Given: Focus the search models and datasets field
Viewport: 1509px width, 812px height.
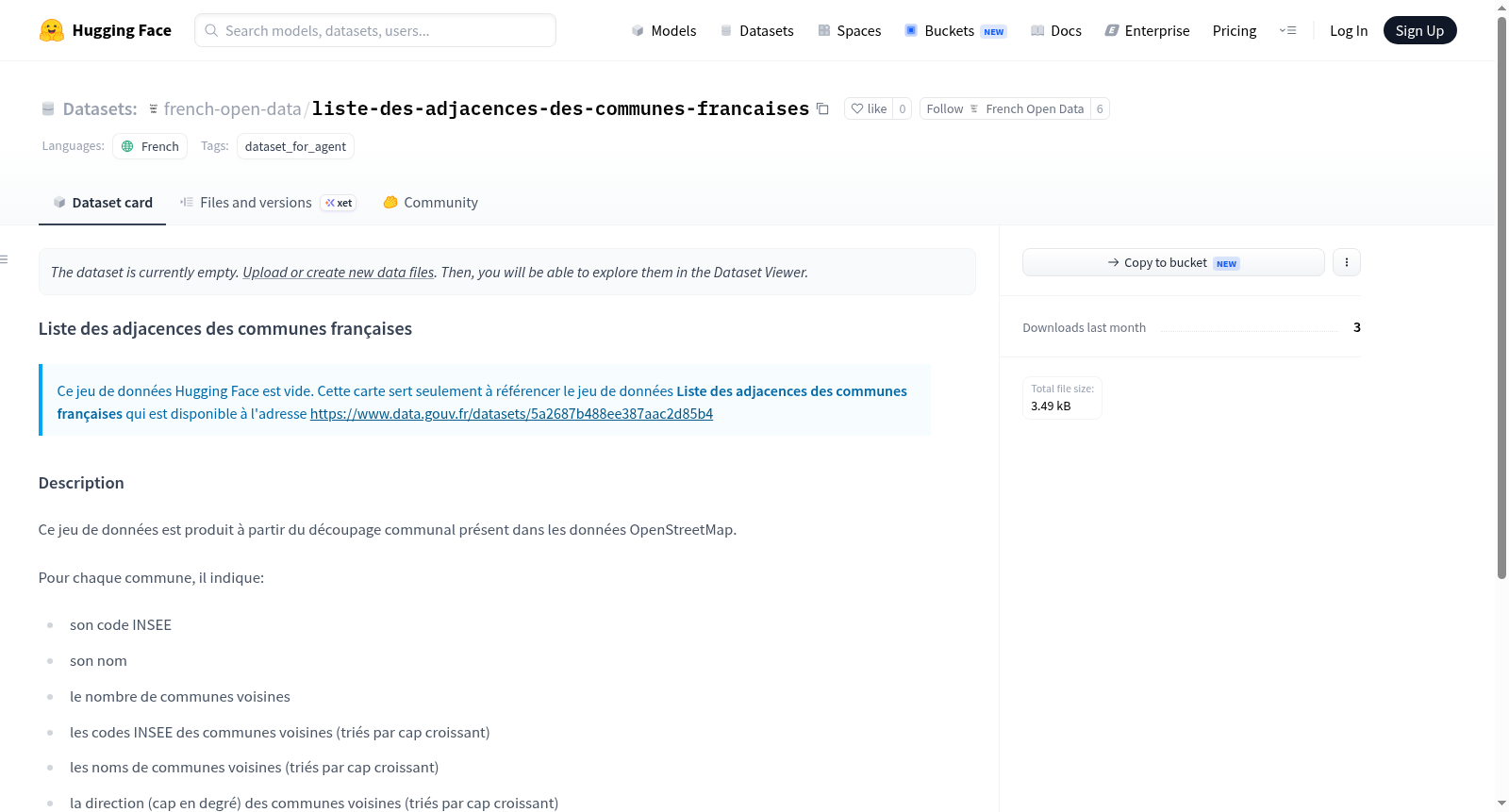Looking at the screenshot, I should click(x=375, y=30).
